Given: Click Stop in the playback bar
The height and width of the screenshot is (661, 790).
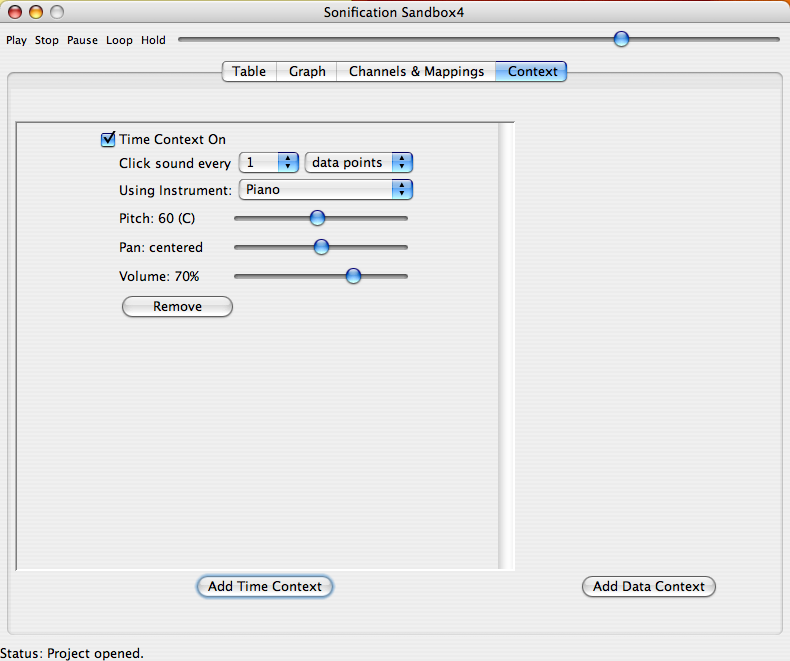Looking at the screenshot, I should (x=46, y=40).
